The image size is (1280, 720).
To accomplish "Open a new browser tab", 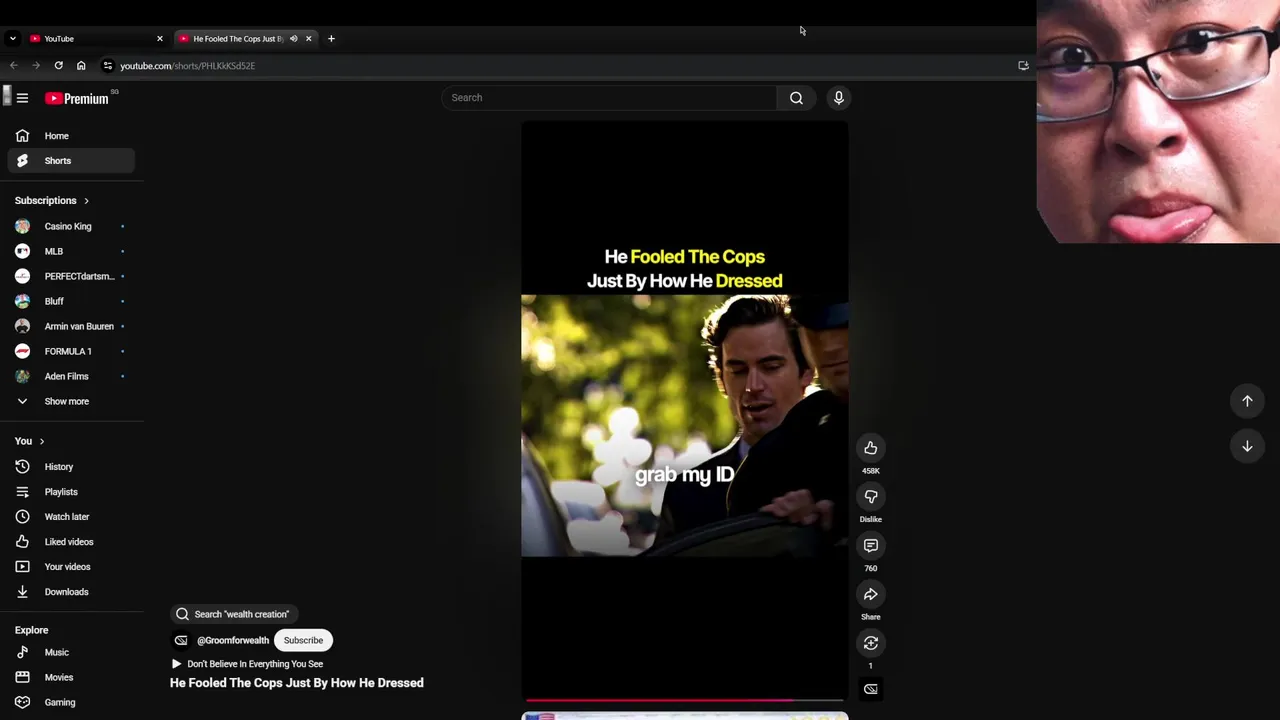I will [331, 39].
